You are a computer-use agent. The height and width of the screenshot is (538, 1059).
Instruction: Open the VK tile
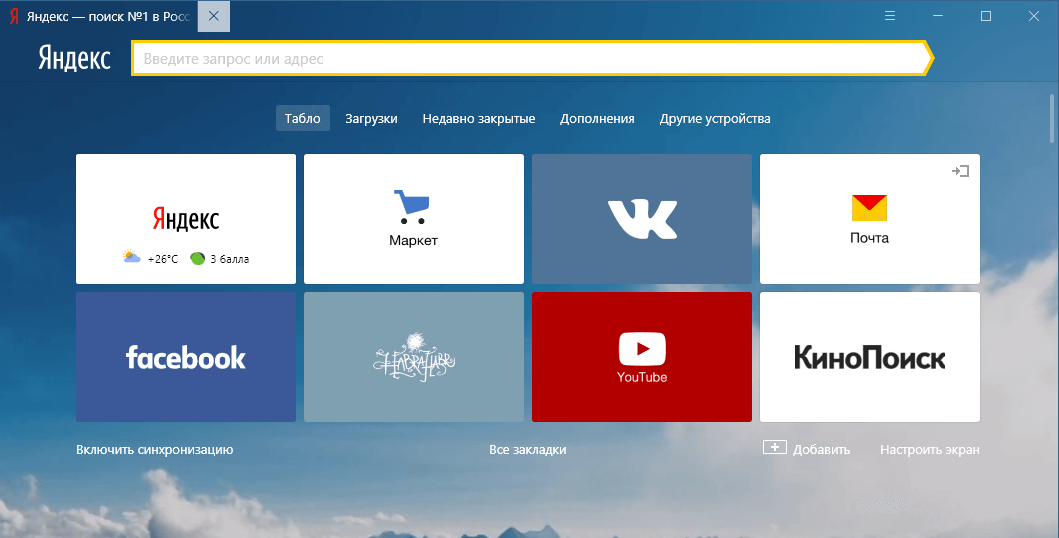(642, 219)
